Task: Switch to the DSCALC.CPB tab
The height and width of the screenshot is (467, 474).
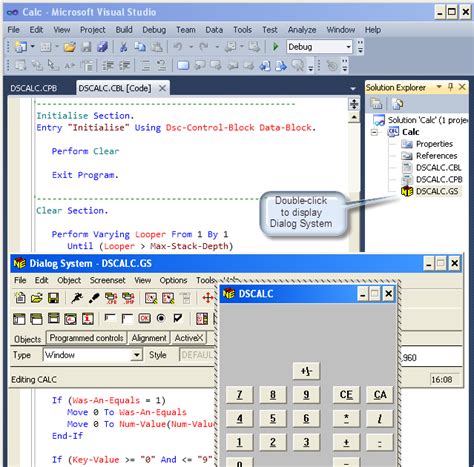Action: coord(34,88)
